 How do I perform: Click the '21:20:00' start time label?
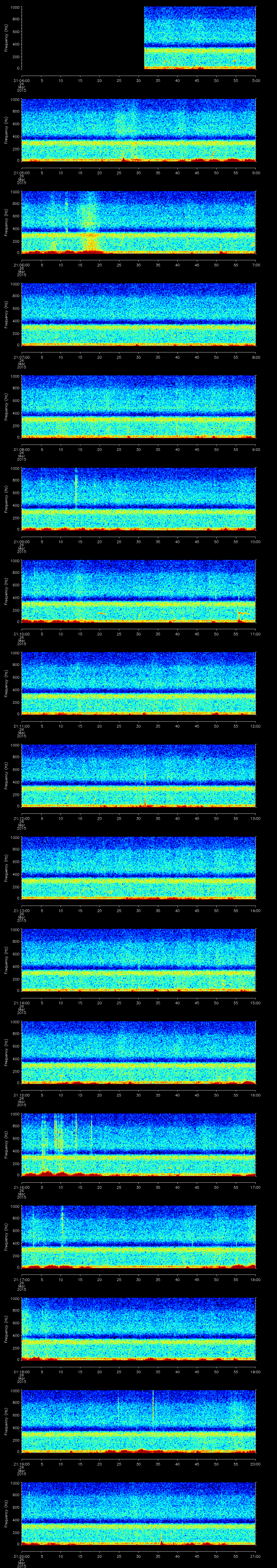21,1556
